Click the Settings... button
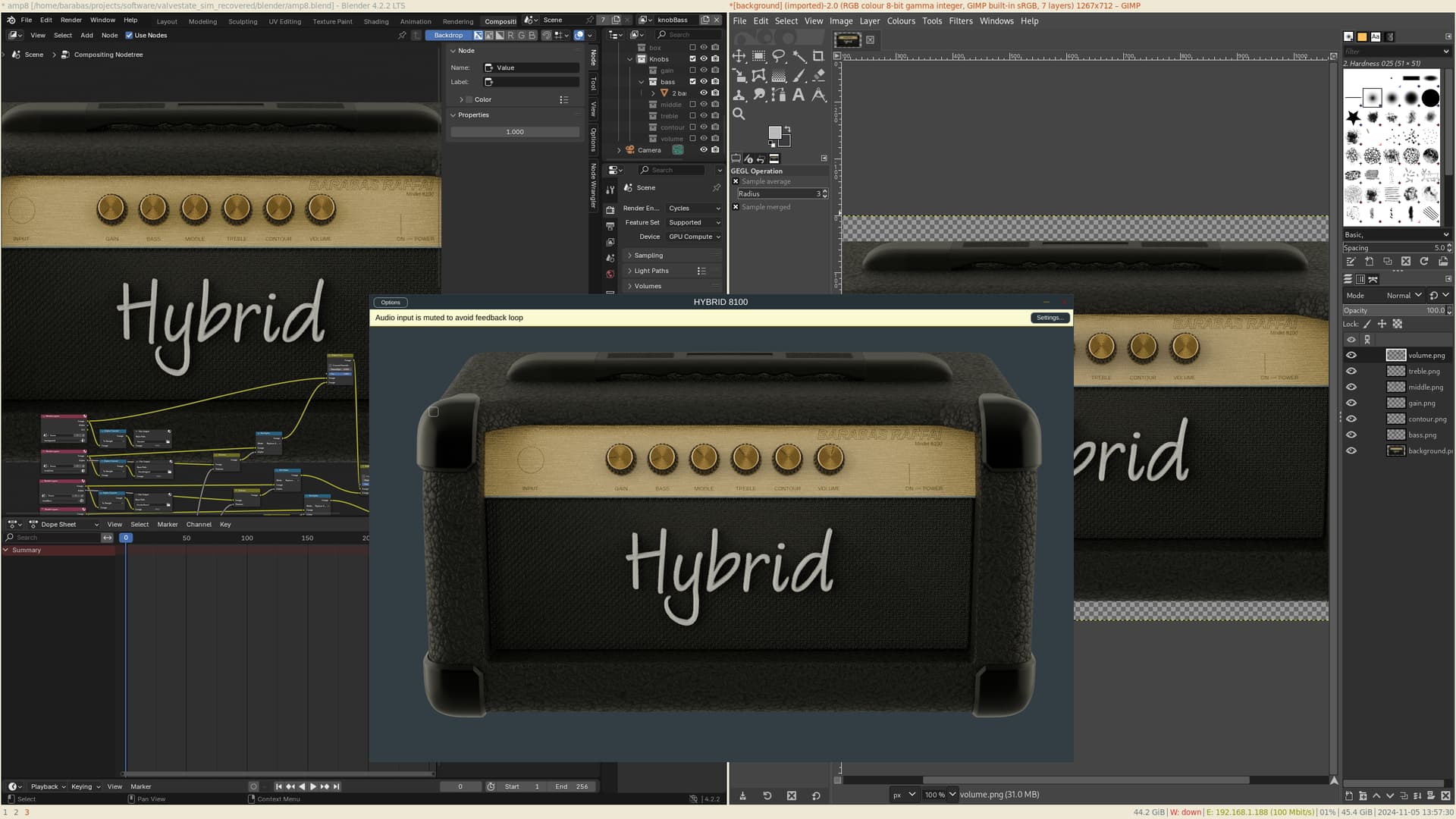This screenshot has height=819, width=1456. tap(1050, 318)
